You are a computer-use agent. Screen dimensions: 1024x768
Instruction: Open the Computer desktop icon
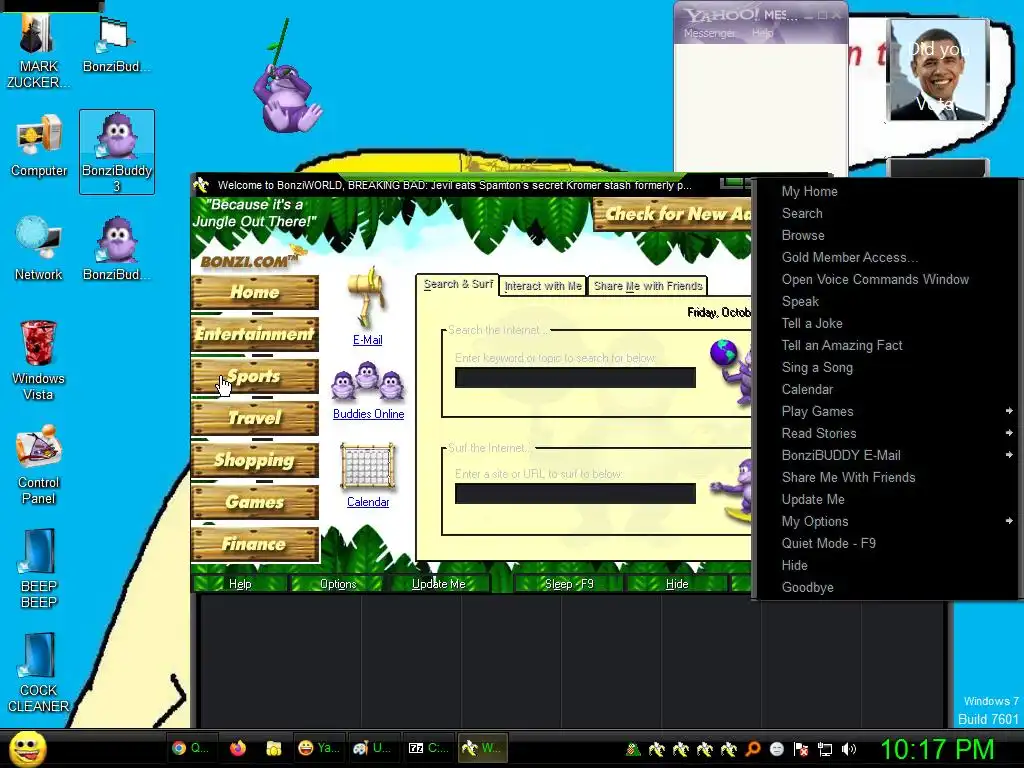[39, 145]
